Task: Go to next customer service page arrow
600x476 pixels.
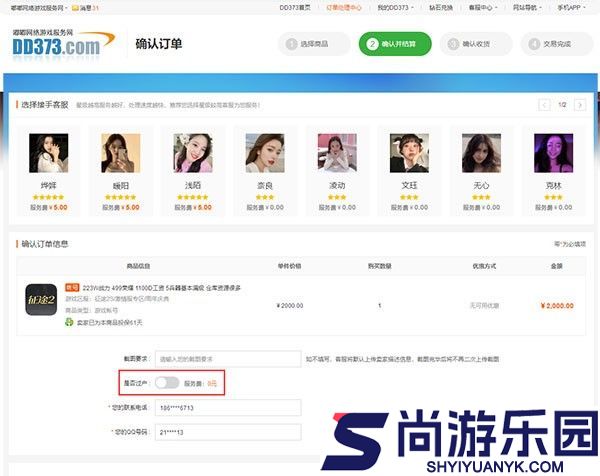Action: 580,105
